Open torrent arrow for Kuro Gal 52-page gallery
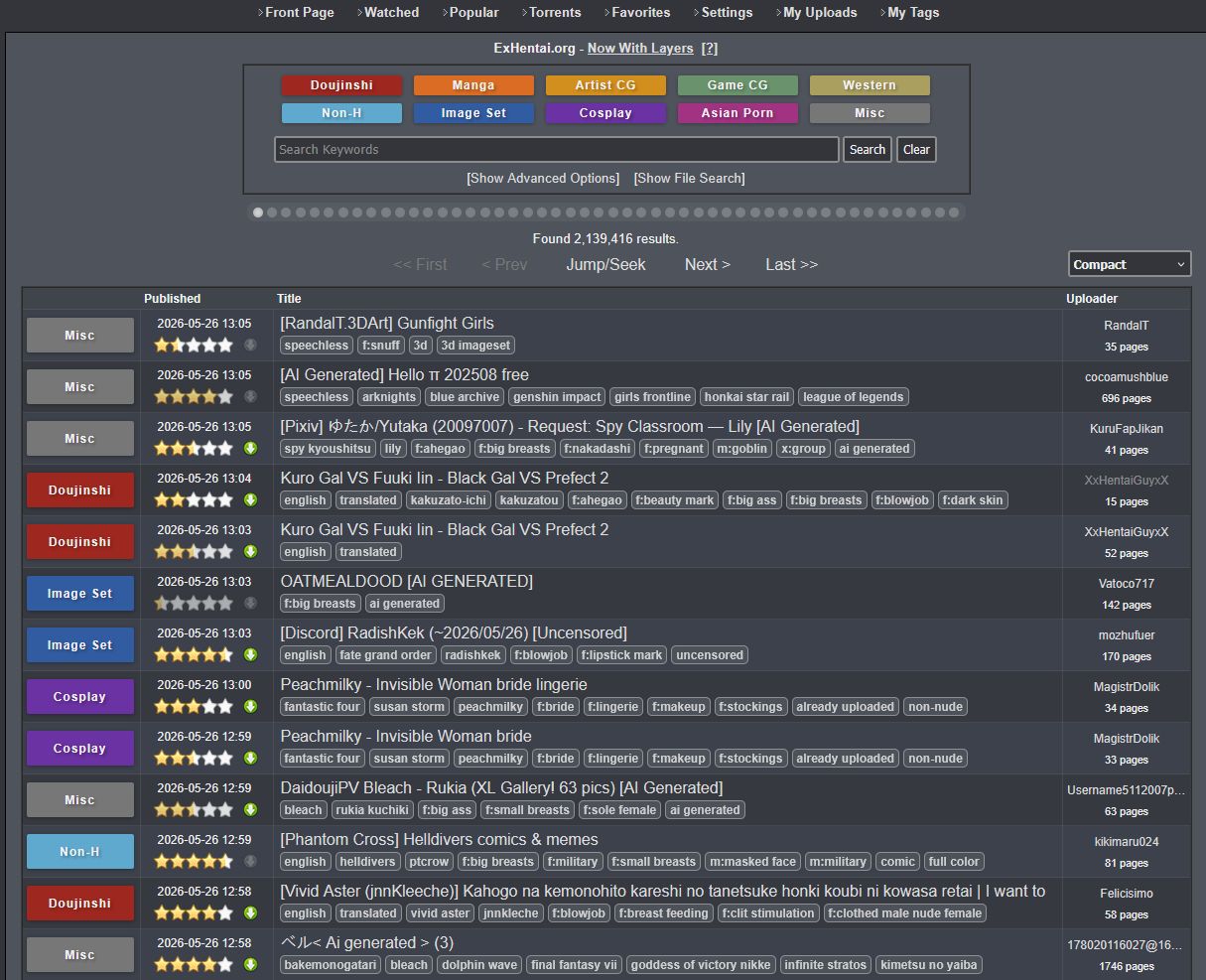The image size is (1206, 980). tap(250, 551)
